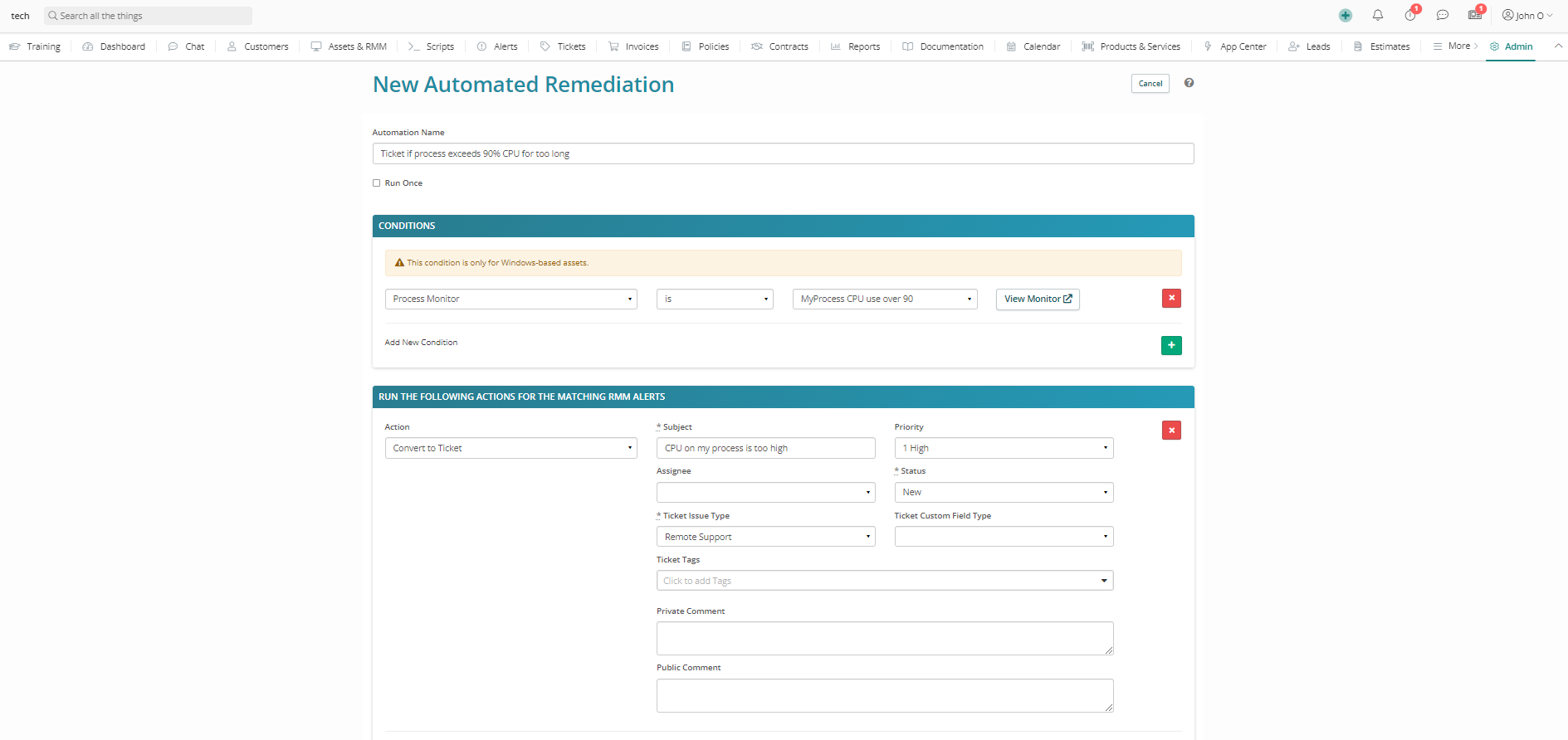Click the View Monitor button

tap(1037, 299)
